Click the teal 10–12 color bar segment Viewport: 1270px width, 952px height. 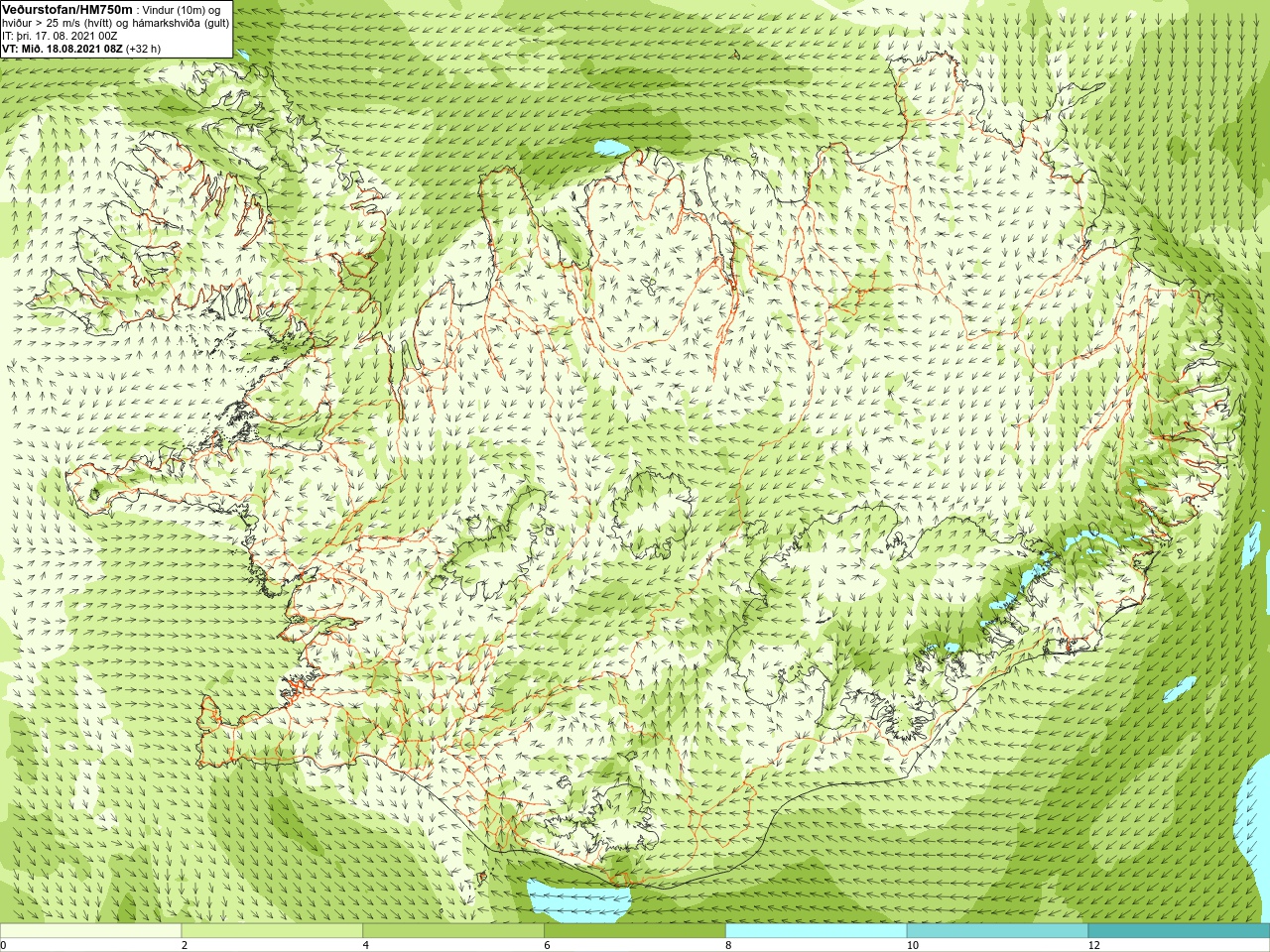point(997,931)
